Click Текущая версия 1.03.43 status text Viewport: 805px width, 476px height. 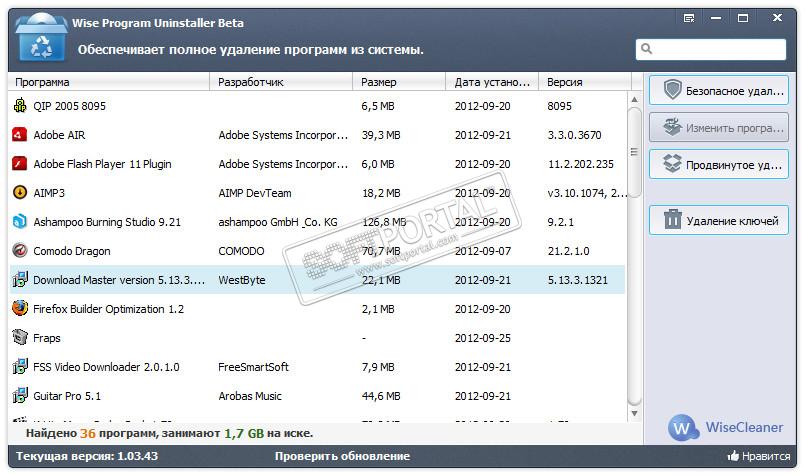pos(87,456)
